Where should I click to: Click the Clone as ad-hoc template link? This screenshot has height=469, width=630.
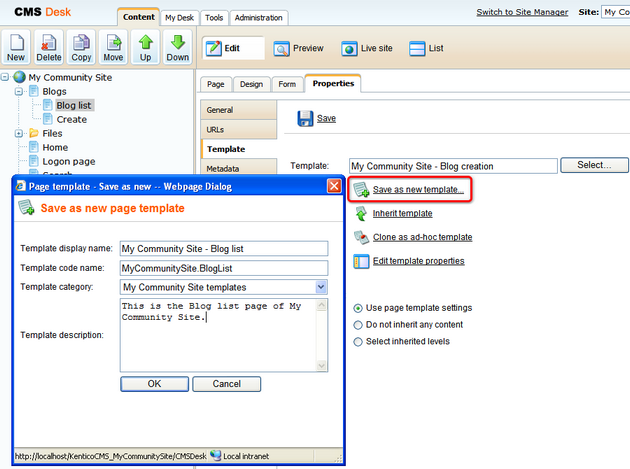(x=423, y=237)
